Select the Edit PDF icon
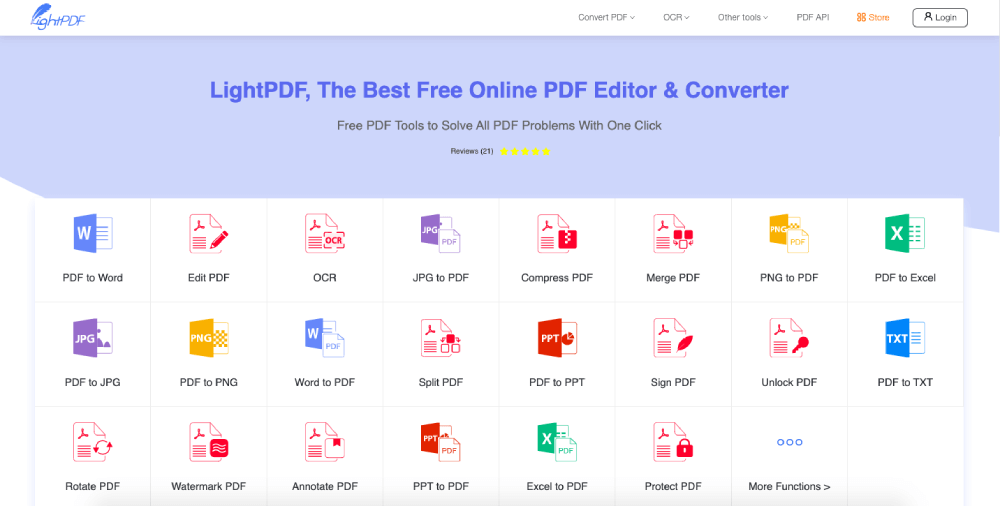This screenshot has height=506, width=1000. point(209,234)
